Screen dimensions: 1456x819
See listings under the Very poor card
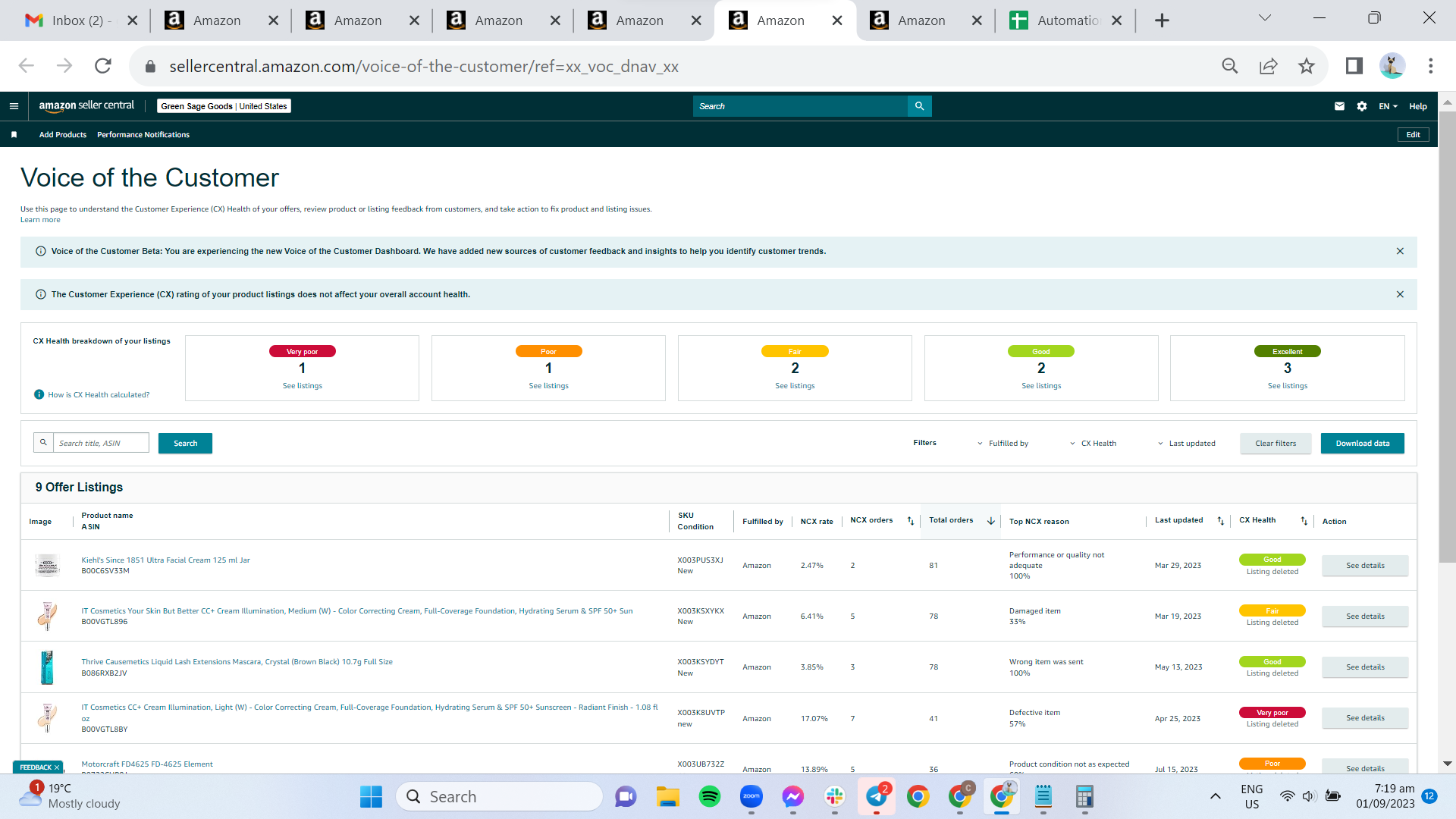303,386
